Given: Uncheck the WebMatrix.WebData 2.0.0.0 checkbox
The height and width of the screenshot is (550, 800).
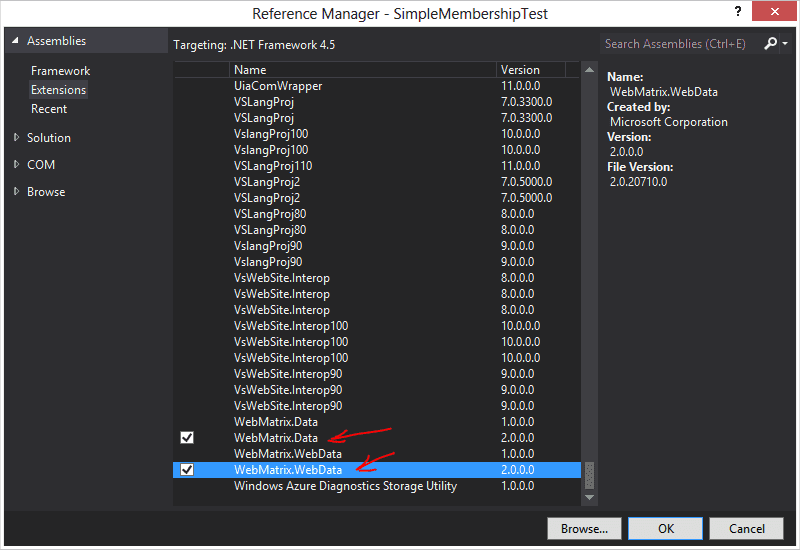Looking at the screenshot, I should tap(187, 470).
